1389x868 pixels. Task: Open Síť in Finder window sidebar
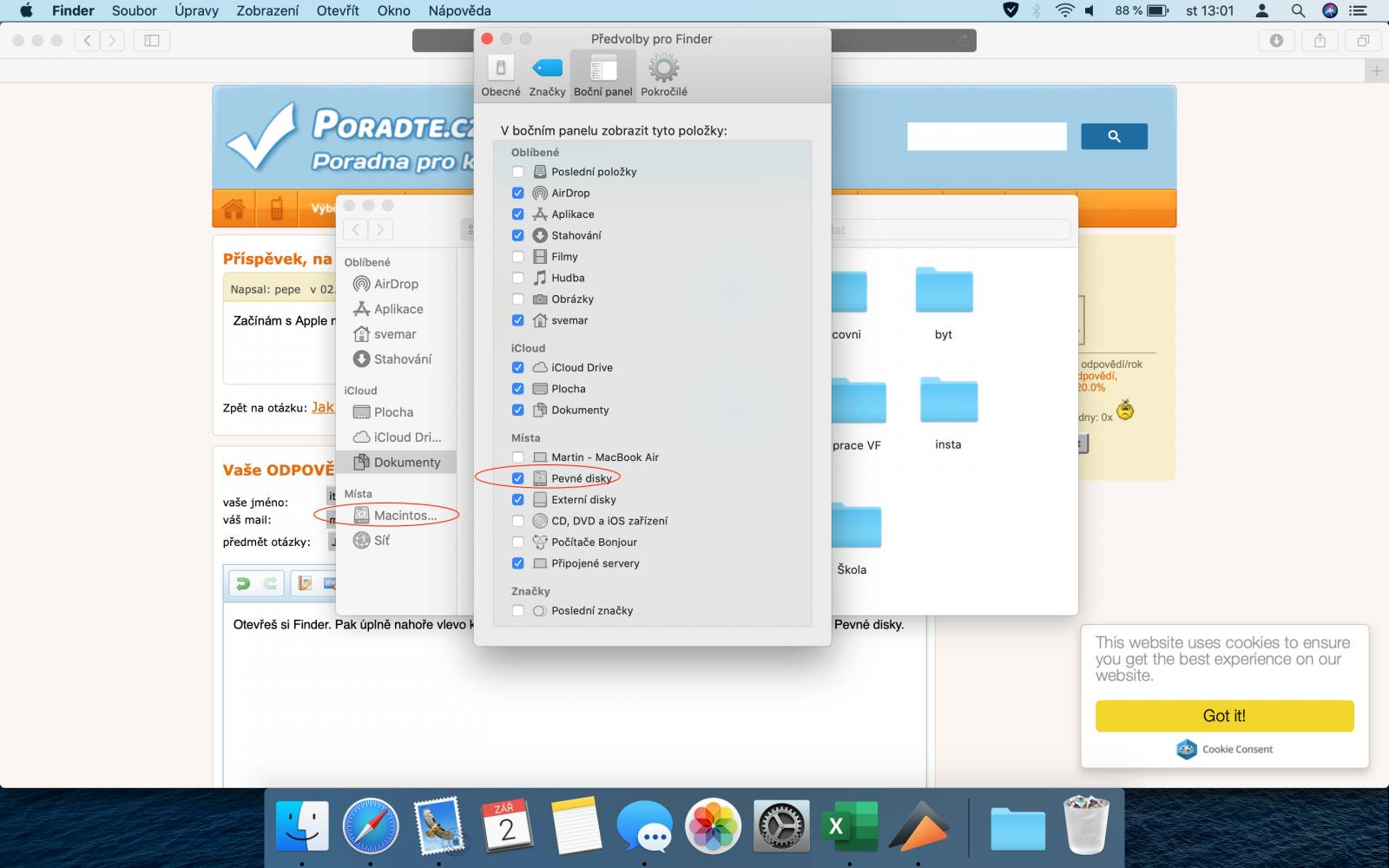(x=395, y=541)
